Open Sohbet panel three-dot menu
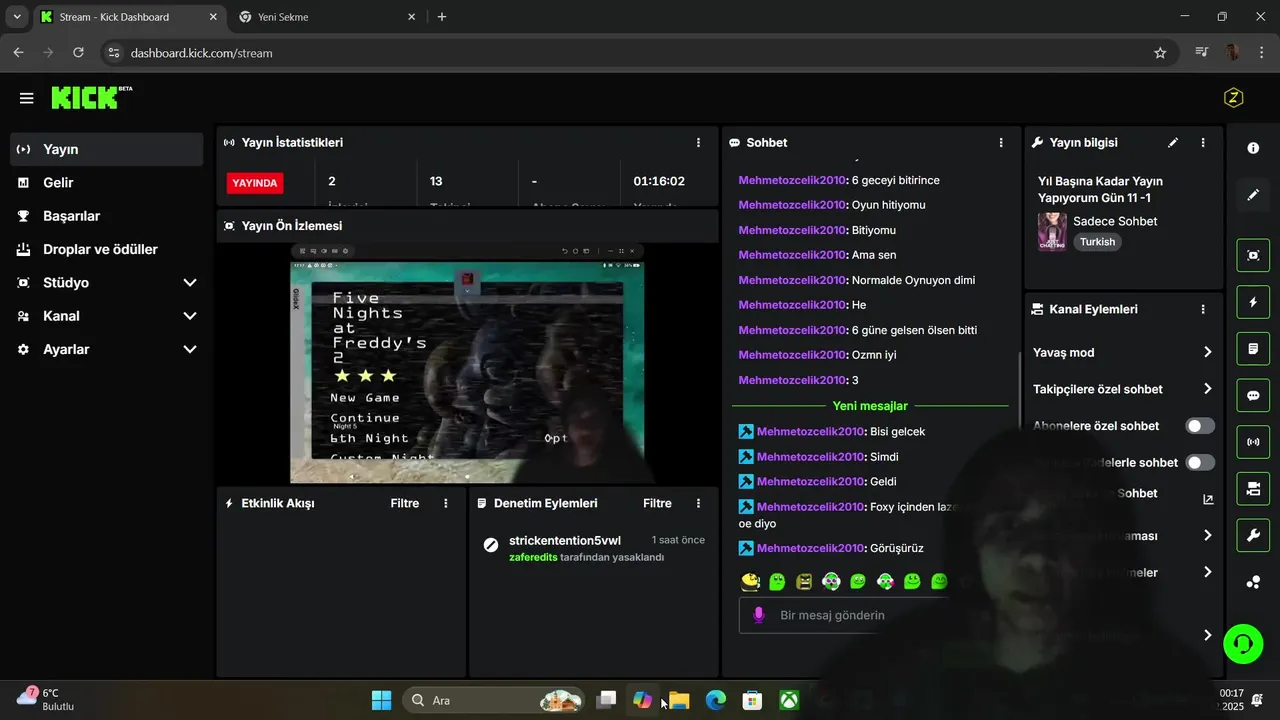The image size is (1280, 720). [x=1001, y=143]
